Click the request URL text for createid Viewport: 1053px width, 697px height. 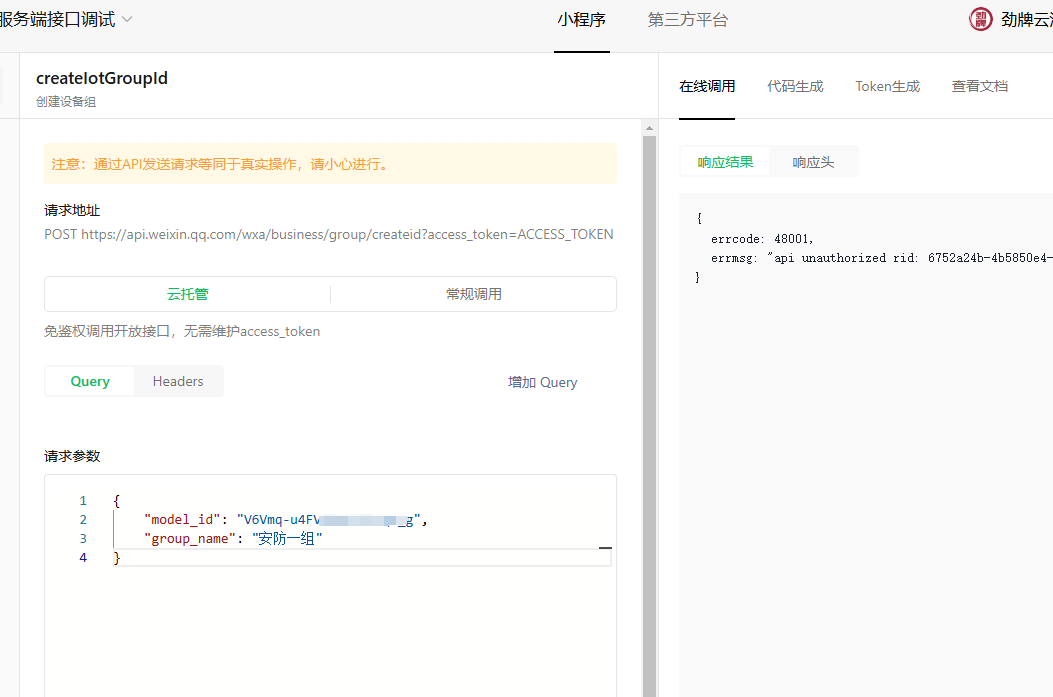[328, 234]
